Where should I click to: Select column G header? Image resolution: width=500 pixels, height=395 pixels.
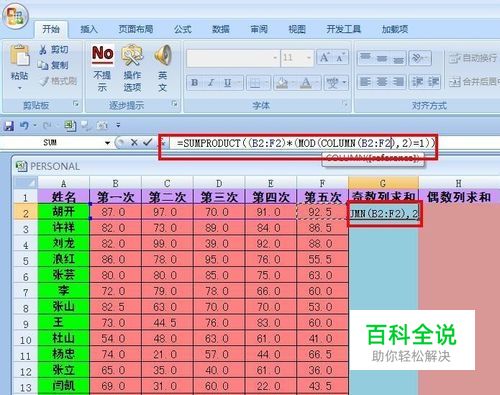click(x=383, y=183)
